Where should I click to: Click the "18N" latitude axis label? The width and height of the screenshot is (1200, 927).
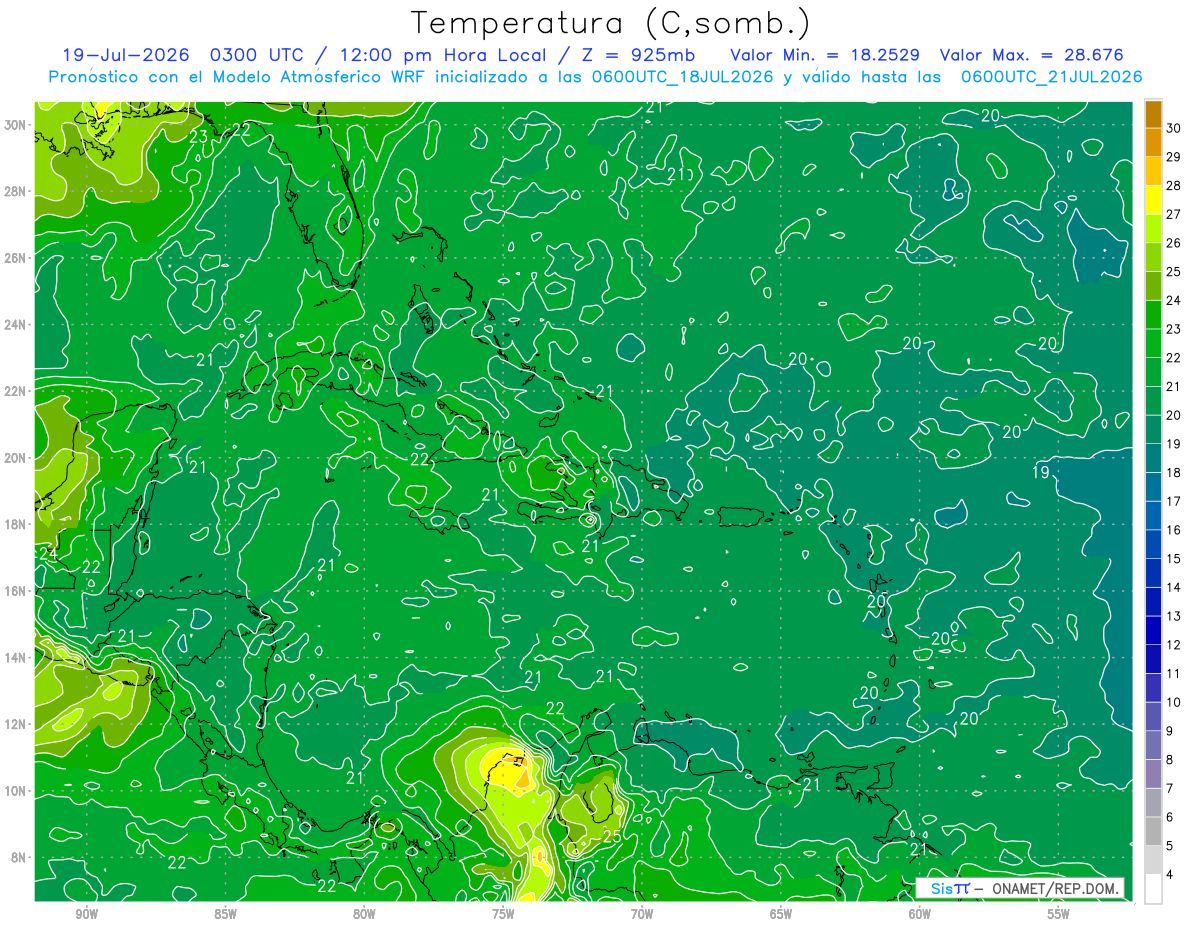click(14, 524)
